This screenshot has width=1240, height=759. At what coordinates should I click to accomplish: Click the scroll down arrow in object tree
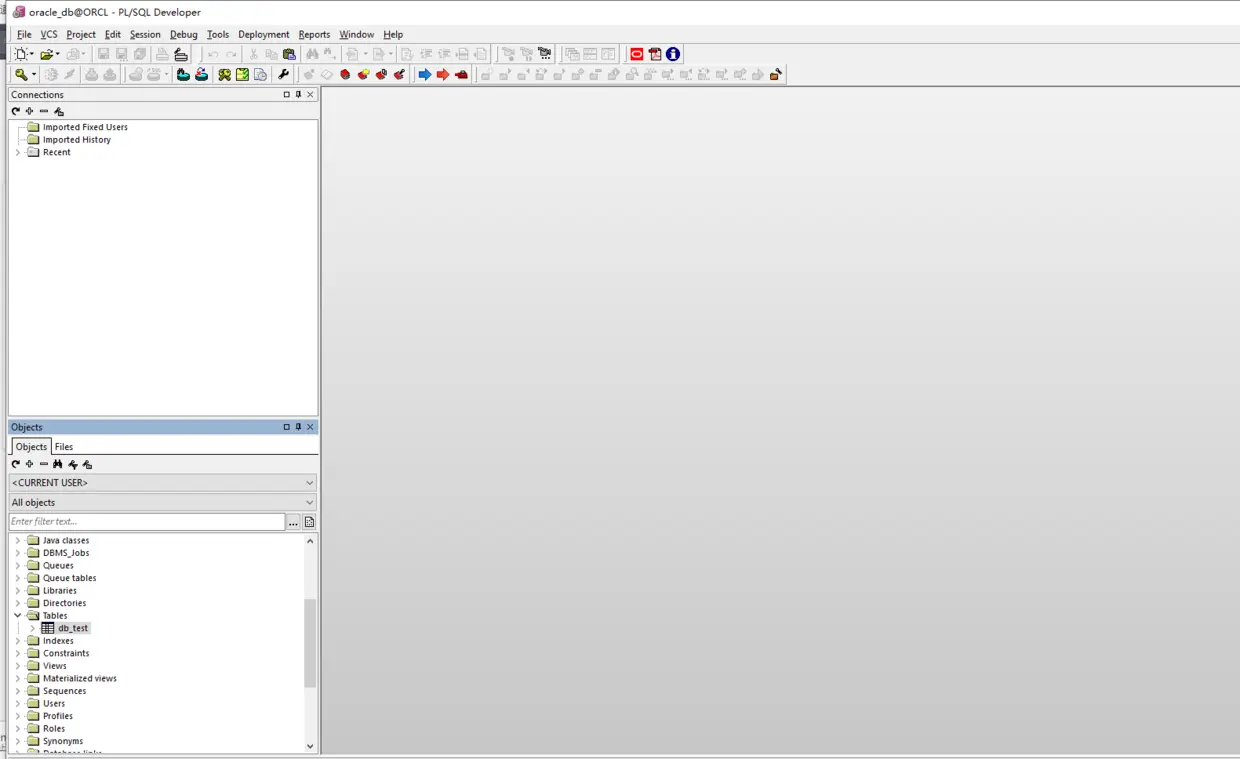310,746
